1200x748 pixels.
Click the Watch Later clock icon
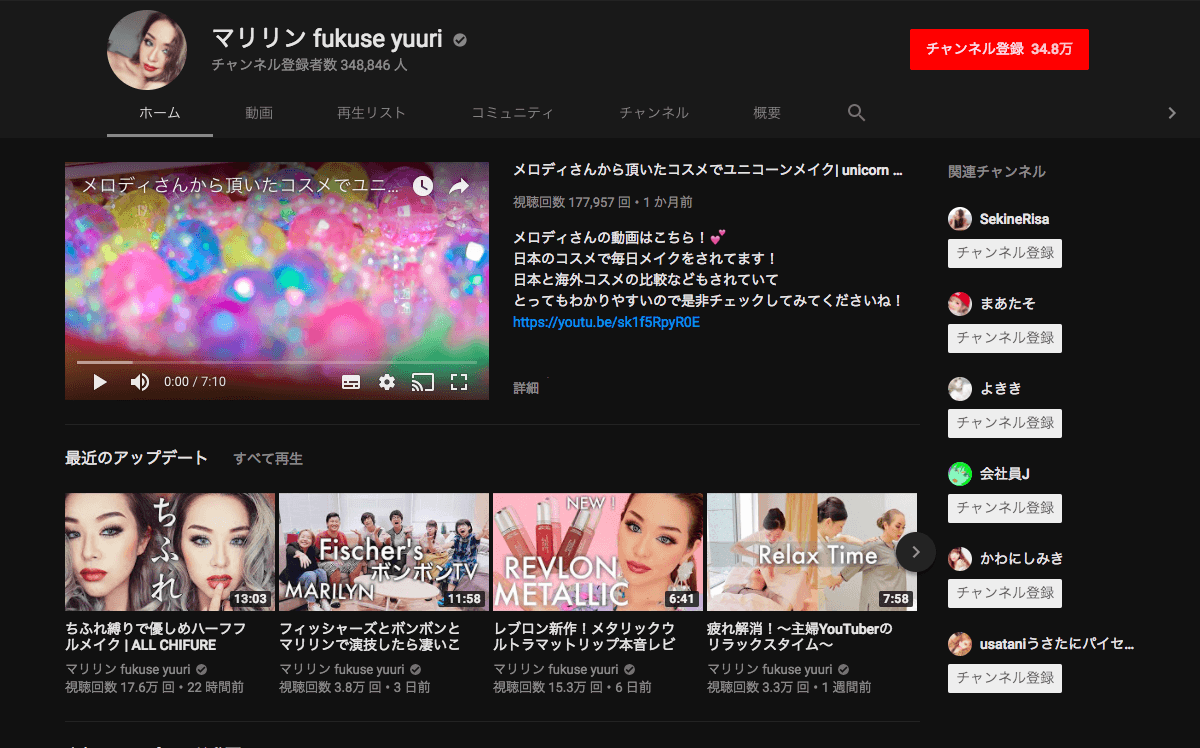pyautogui.click(x=423, y=186)
